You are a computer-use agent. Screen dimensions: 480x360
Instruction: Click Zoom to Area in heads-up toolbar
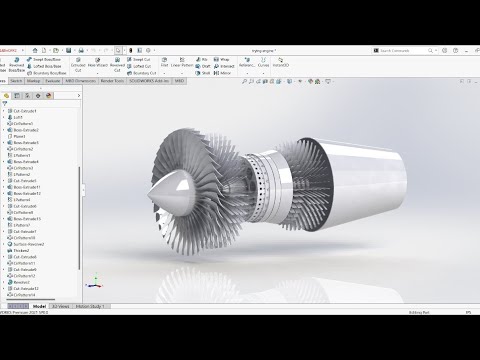pyautogui.click(x=251, y=81)
